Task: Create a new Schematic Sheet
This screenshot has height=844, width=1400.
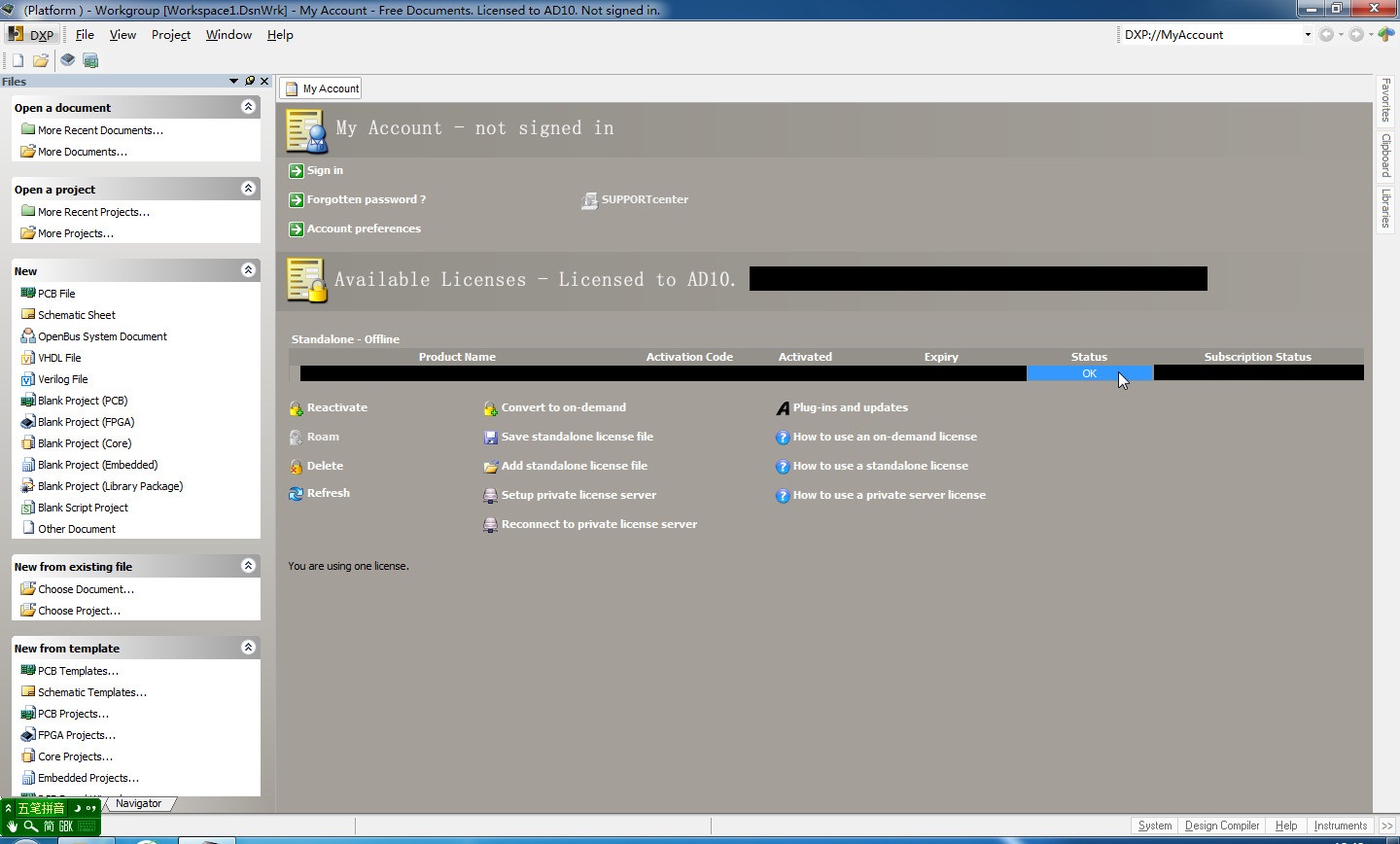Action: point(77,315)
